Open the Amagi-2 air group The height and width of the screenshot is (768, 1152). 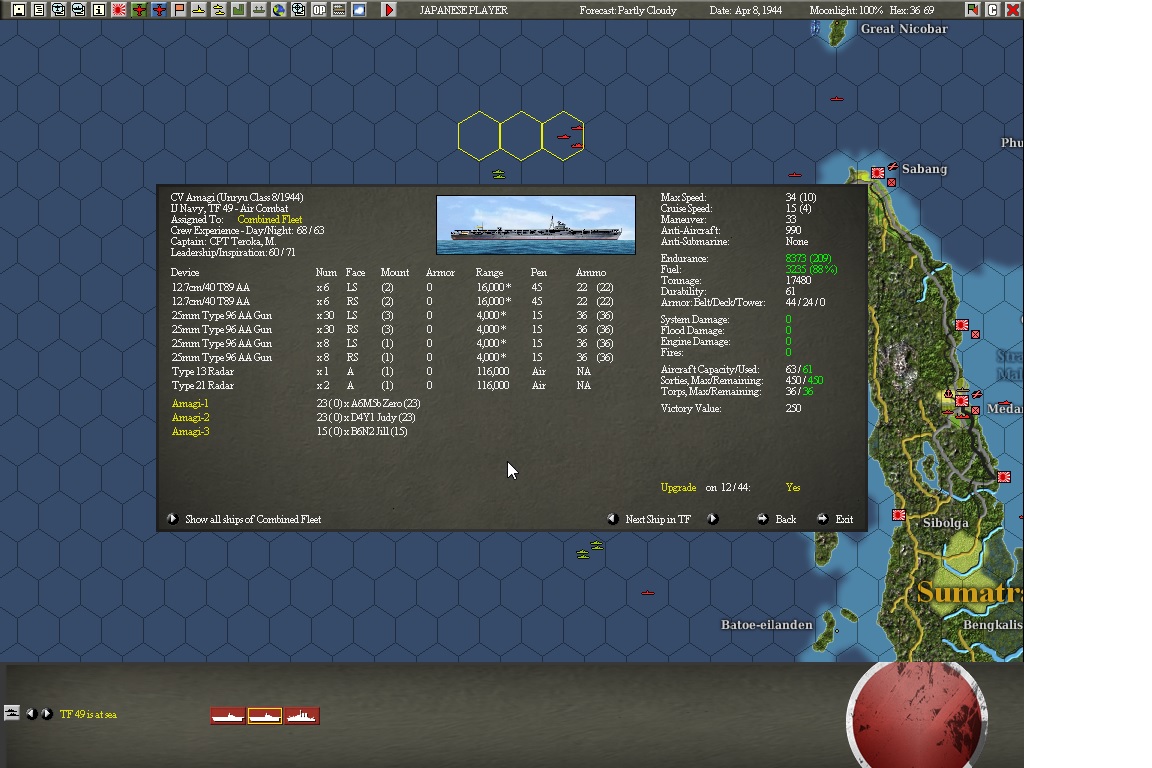(190, 417)
